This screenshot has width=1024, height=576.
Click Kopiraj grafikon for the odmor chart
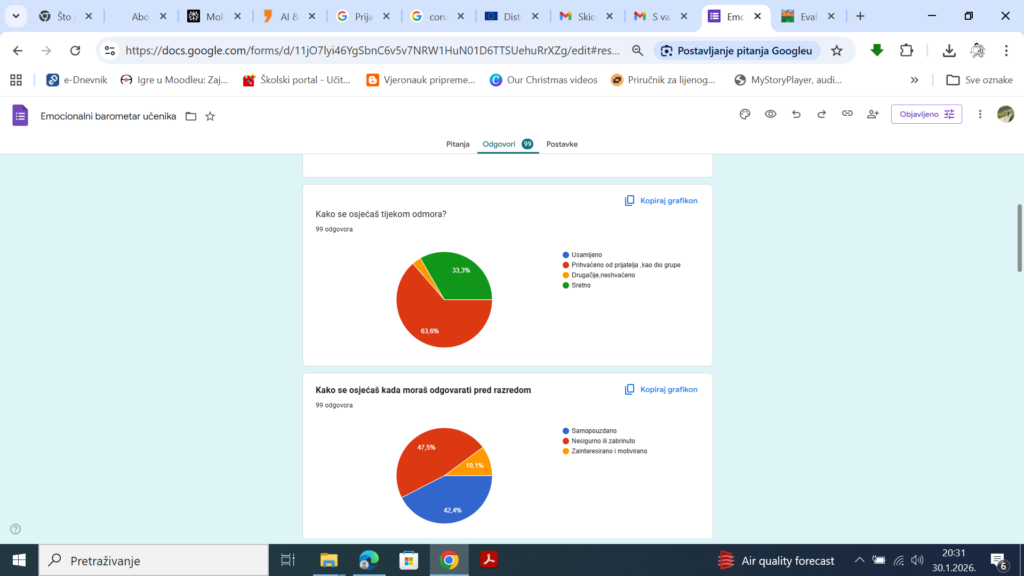661,200
